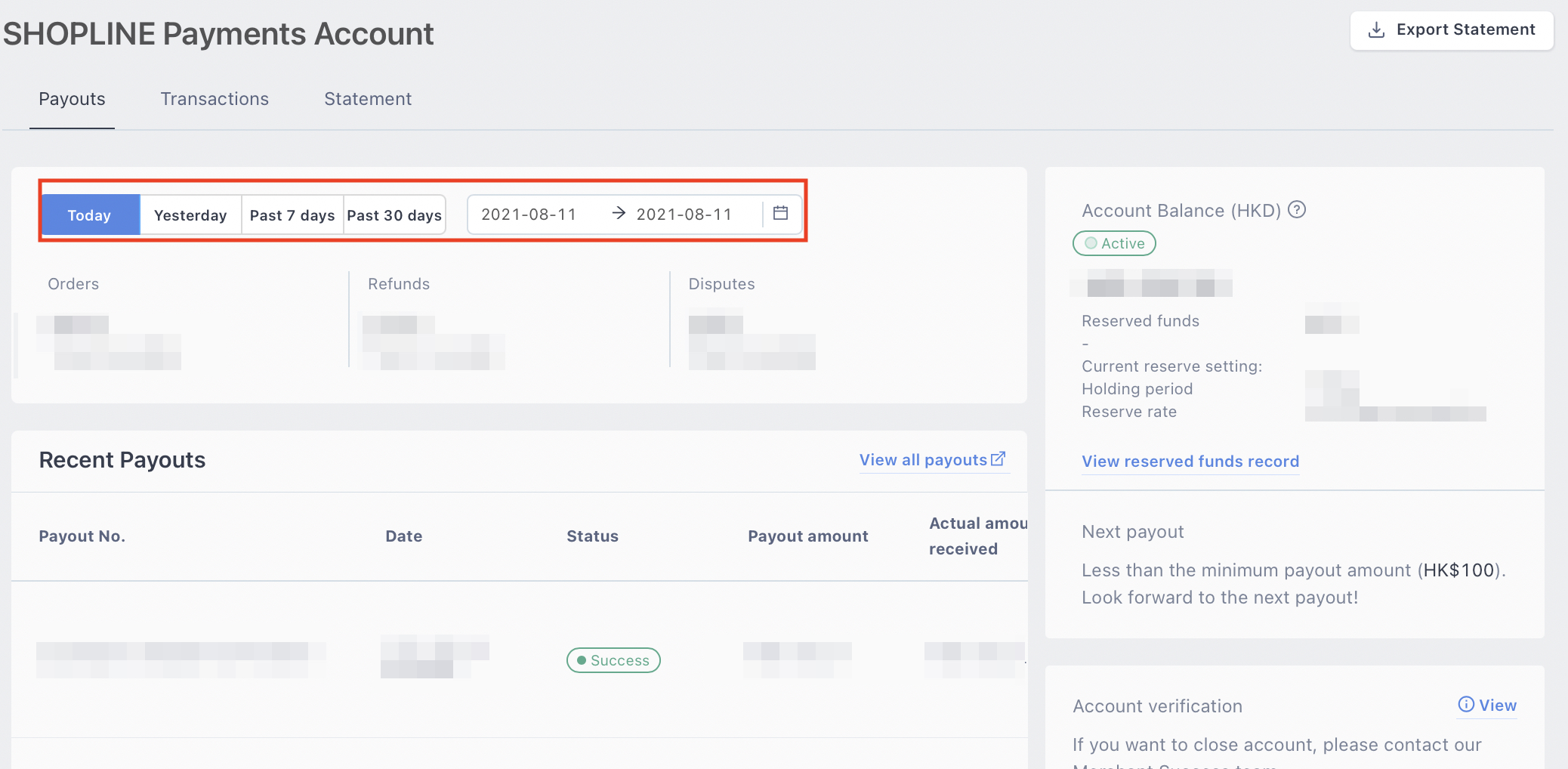Click the end date field 2021-08-11
Screen dimensions: 1568x769
(x=684, y=215)
